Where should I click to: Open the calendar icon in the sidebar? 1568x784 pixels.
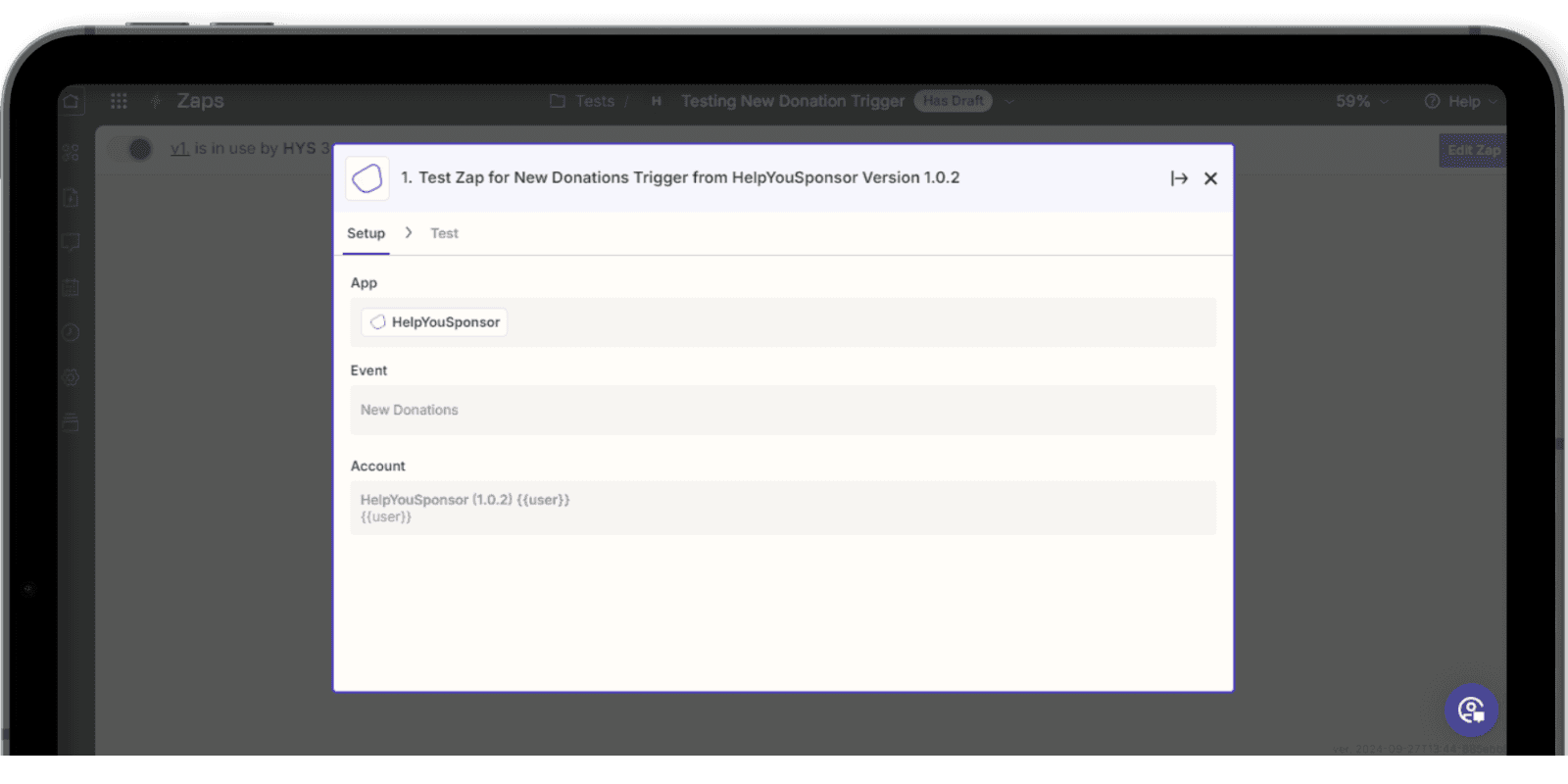tap(71, 287)
